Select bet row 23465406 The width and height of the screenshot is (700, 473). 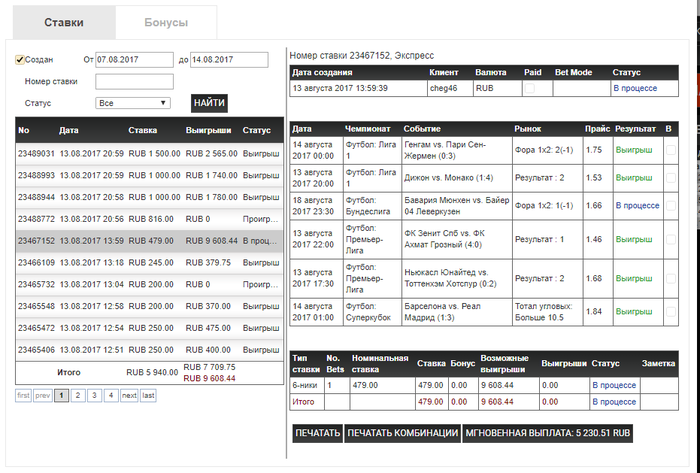[150, 351]
